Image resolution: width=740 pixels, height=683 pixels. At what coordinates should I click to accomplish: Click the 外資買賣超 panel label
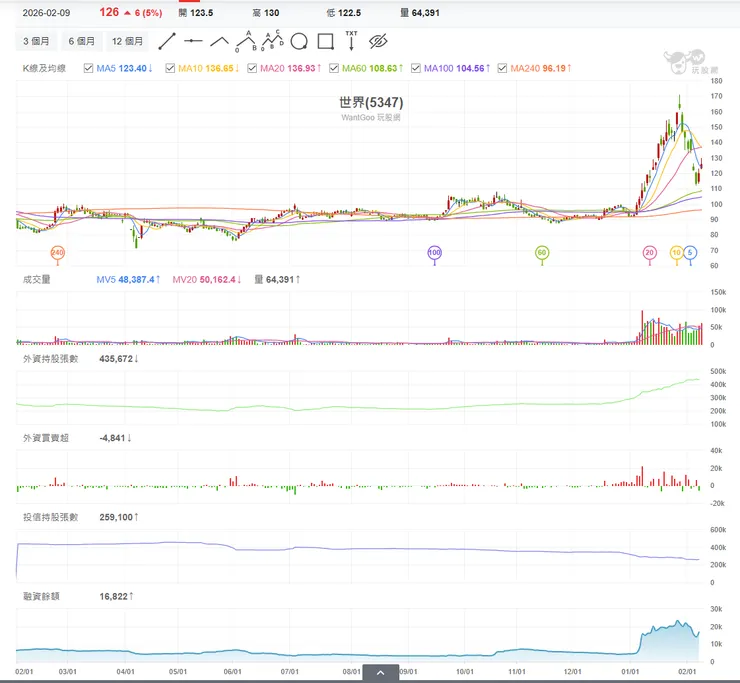pyautogui.click(x=46, y=438)
